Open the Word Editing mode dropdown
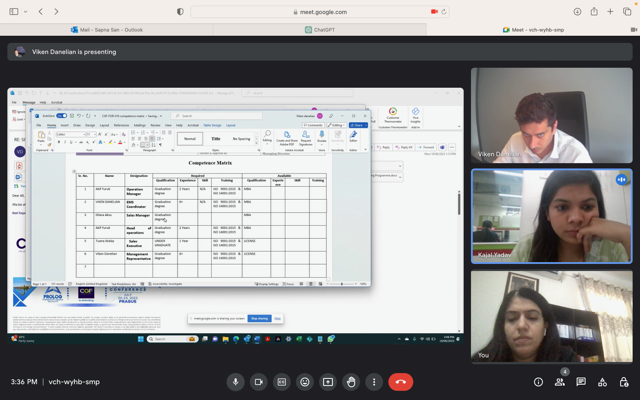Screen dimensions: 640x400 (336, 125)
